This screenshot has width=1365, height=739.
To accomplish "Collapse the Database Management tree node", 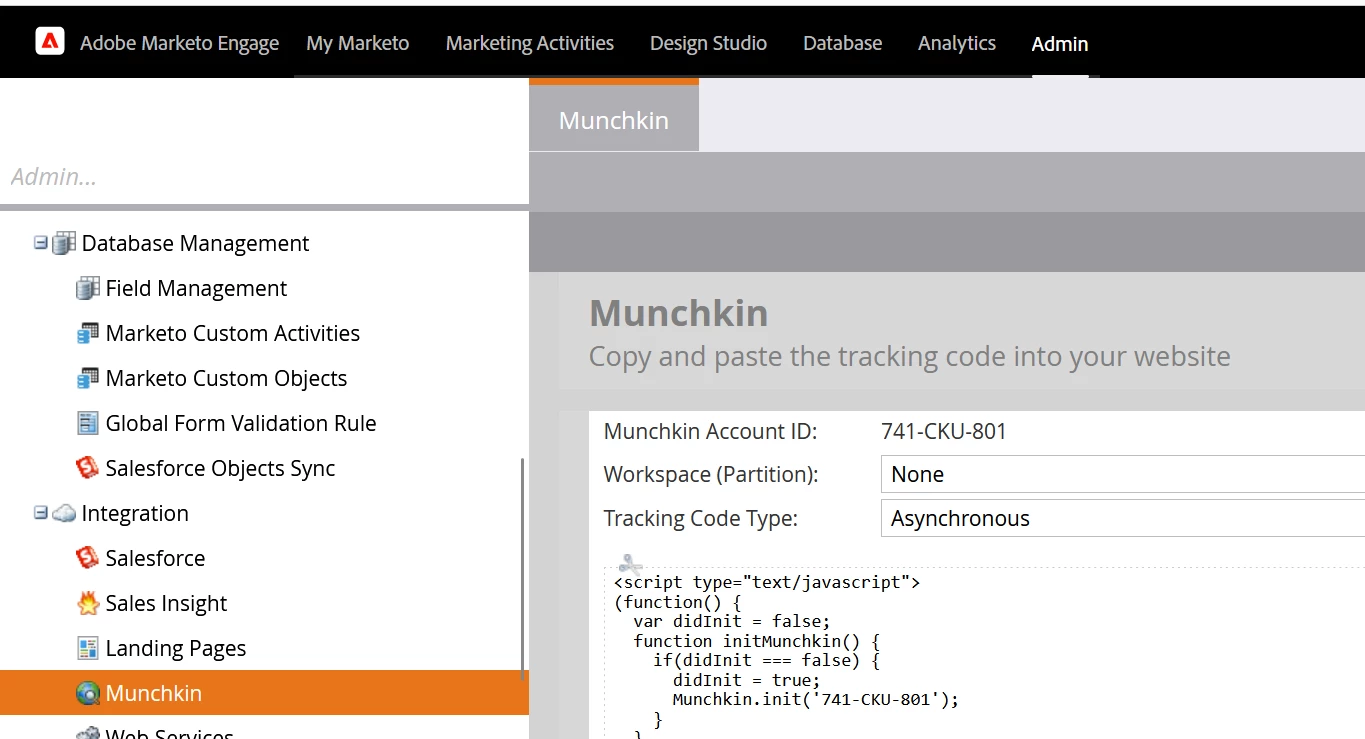I will coord(40,242).
